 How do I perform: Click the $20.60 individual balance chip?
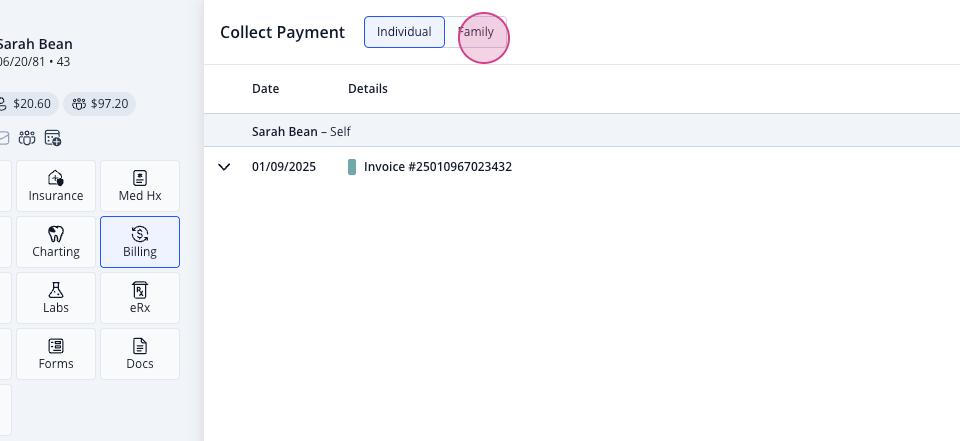pos(26,104)
